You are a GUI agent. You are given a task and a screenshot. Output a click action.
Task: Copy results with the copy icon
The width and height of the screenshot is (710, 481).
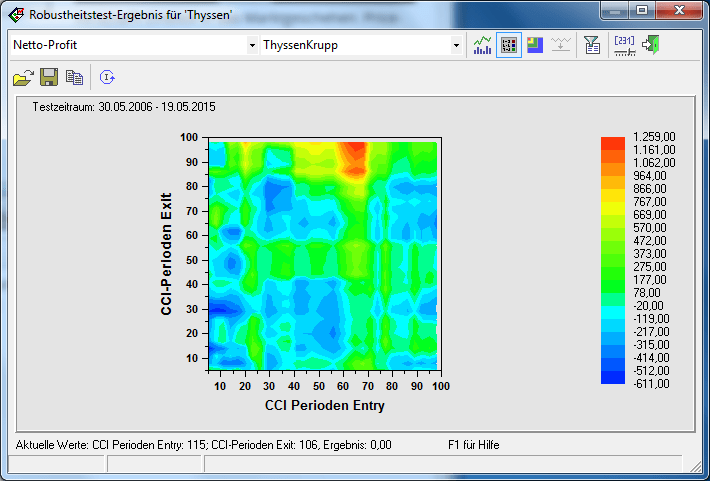pyautogui.click(x=73, y=77)
